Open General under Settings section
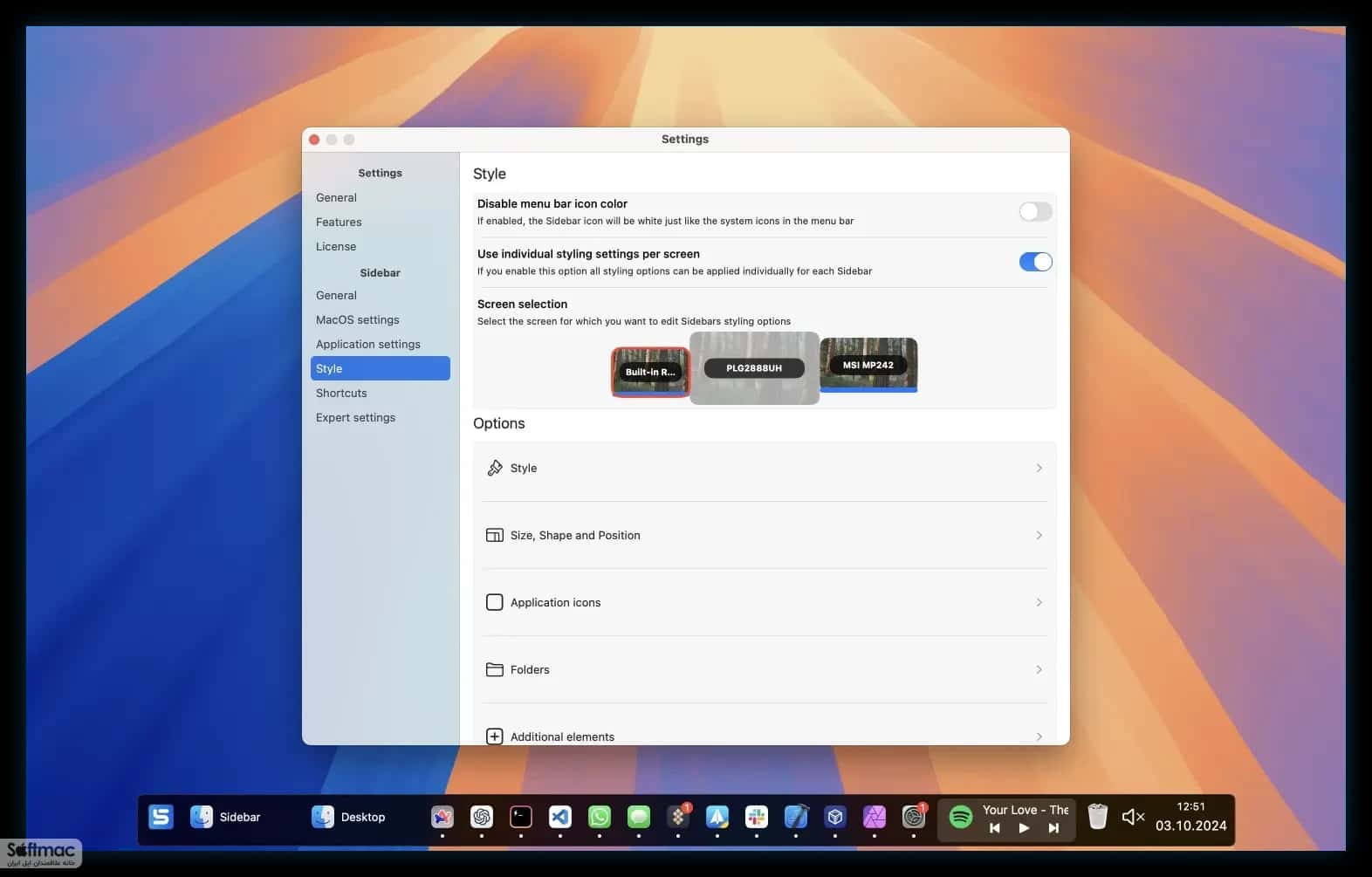 381,197
